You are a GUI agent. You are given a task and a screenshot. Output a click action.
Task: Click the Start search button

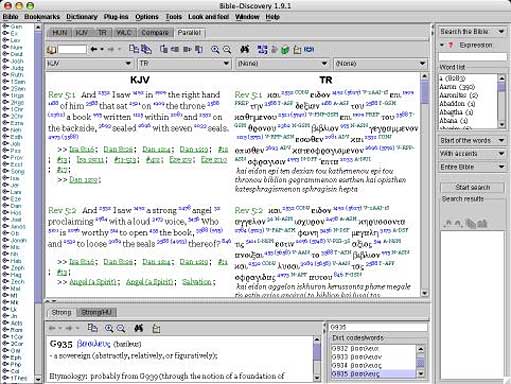(x=472, y=187)
